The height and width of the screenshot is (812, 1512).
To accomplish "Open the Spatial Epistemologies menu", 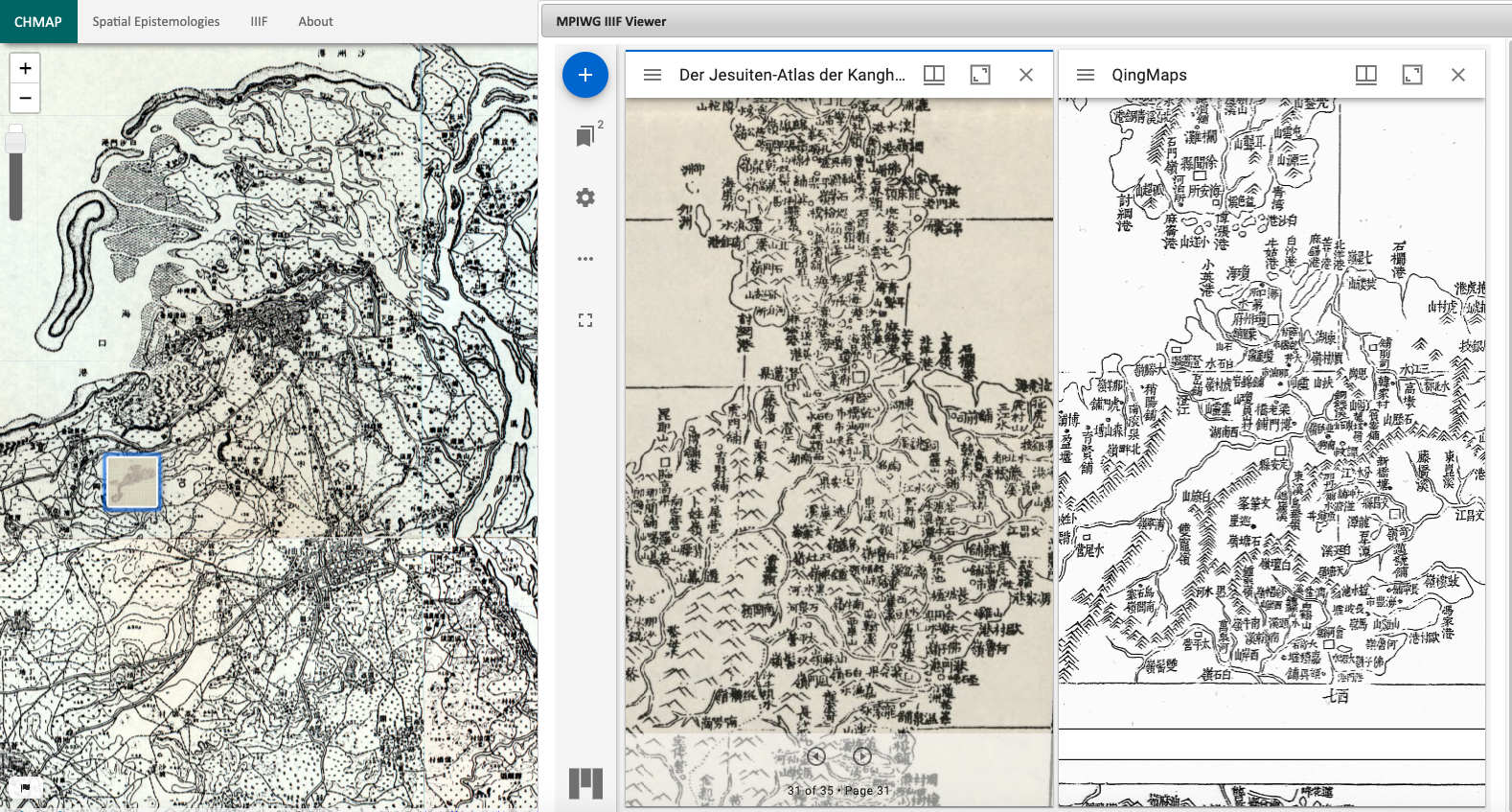I will click(156, 21).
